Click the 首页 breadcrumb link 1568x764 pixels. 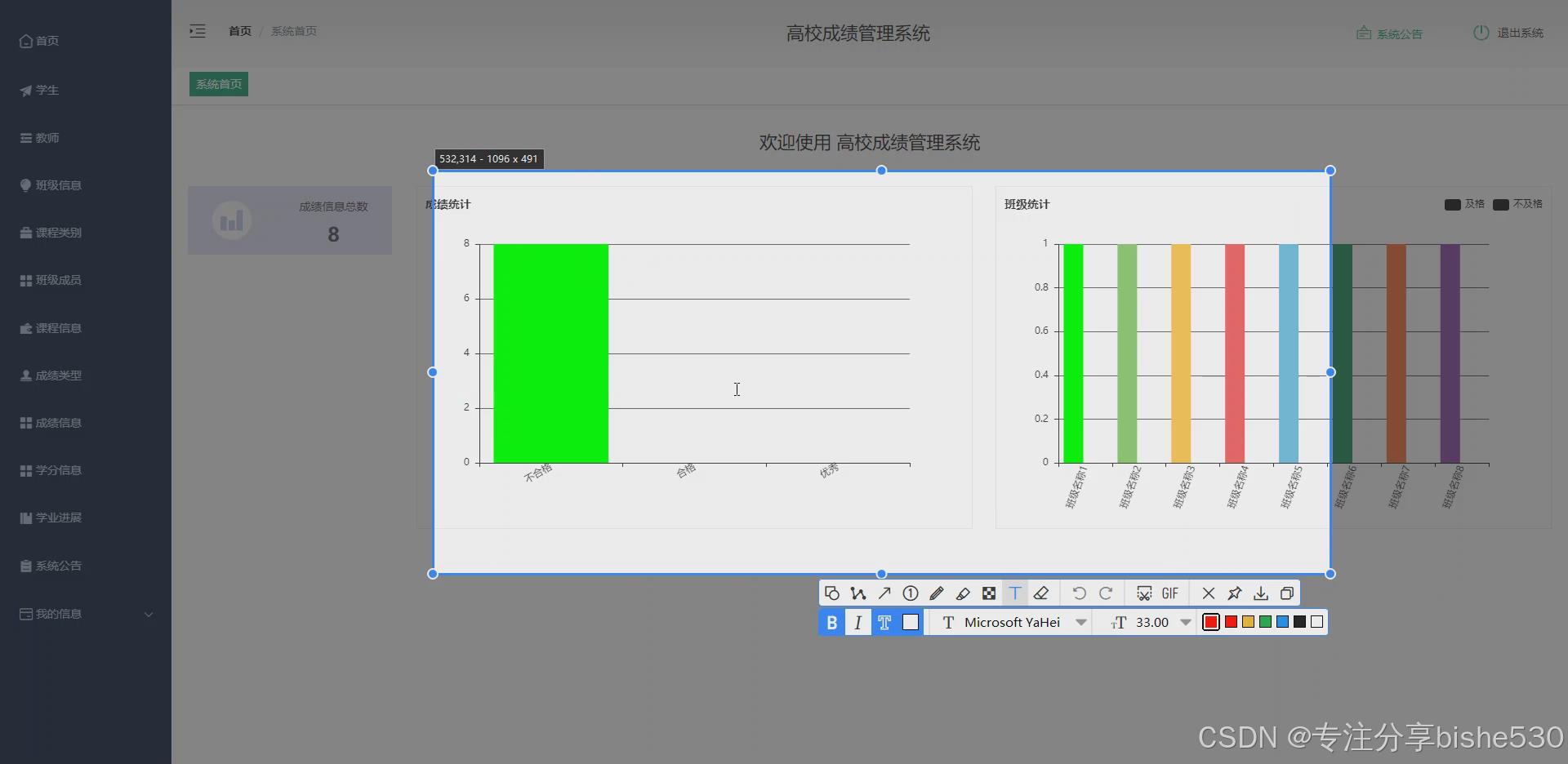pyautogui.click(x=240, y=31)
